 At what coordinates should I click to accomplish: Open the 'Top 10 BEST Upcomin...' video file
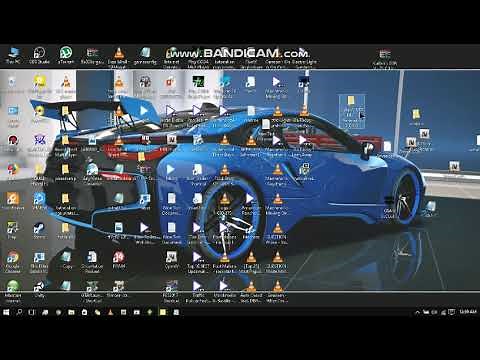[198, 262]
